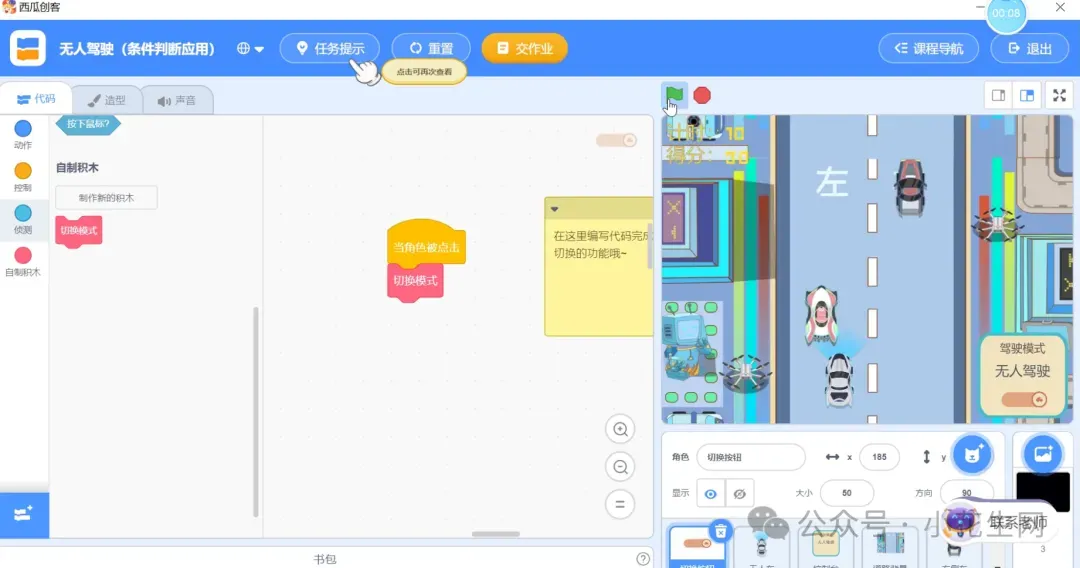1080x568 pixels.
Task: Select the road background sprite thumbnail
Action: 889,548
